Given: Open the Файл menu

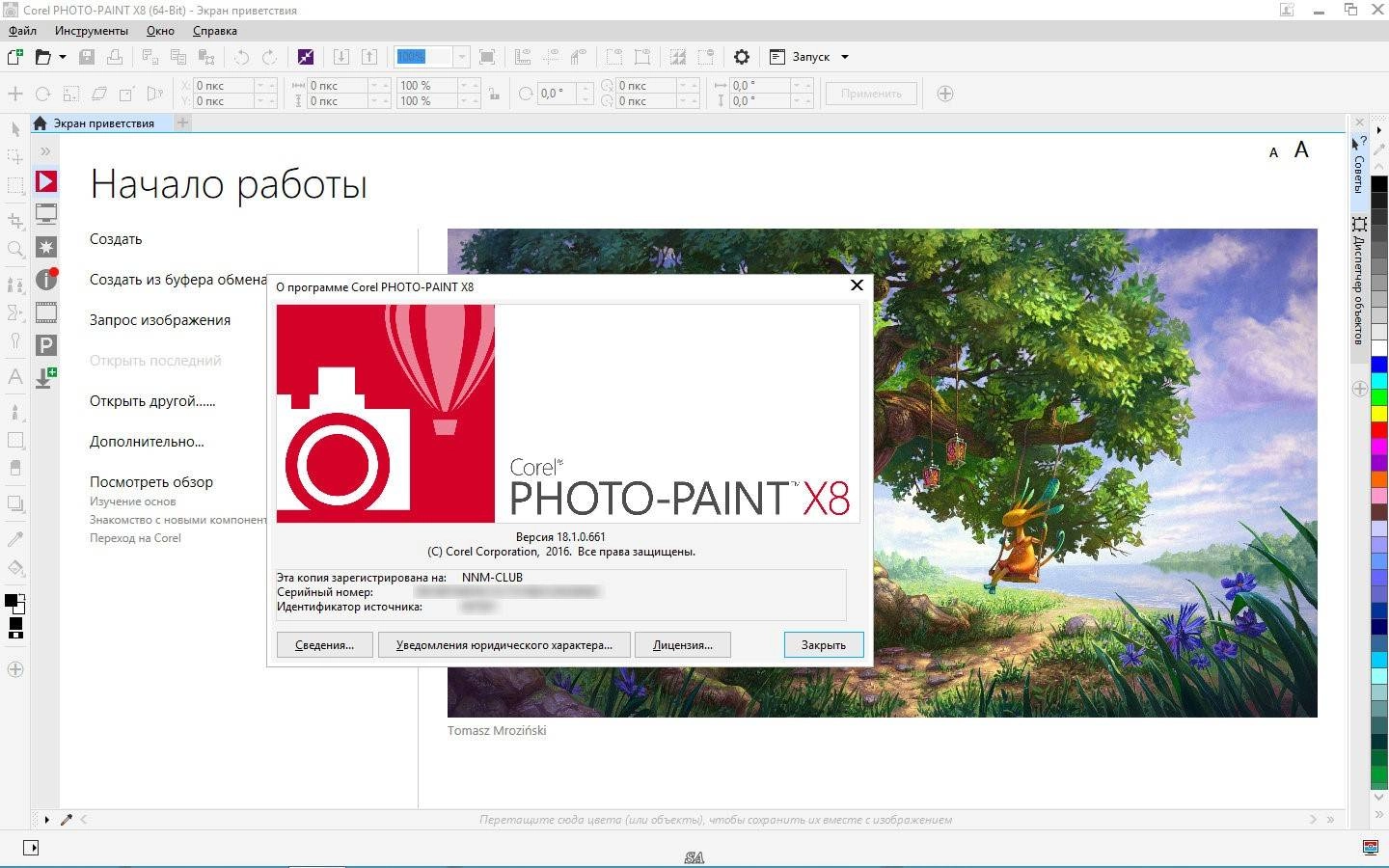Looking at the screenshot, I should (x=22, y=31).
